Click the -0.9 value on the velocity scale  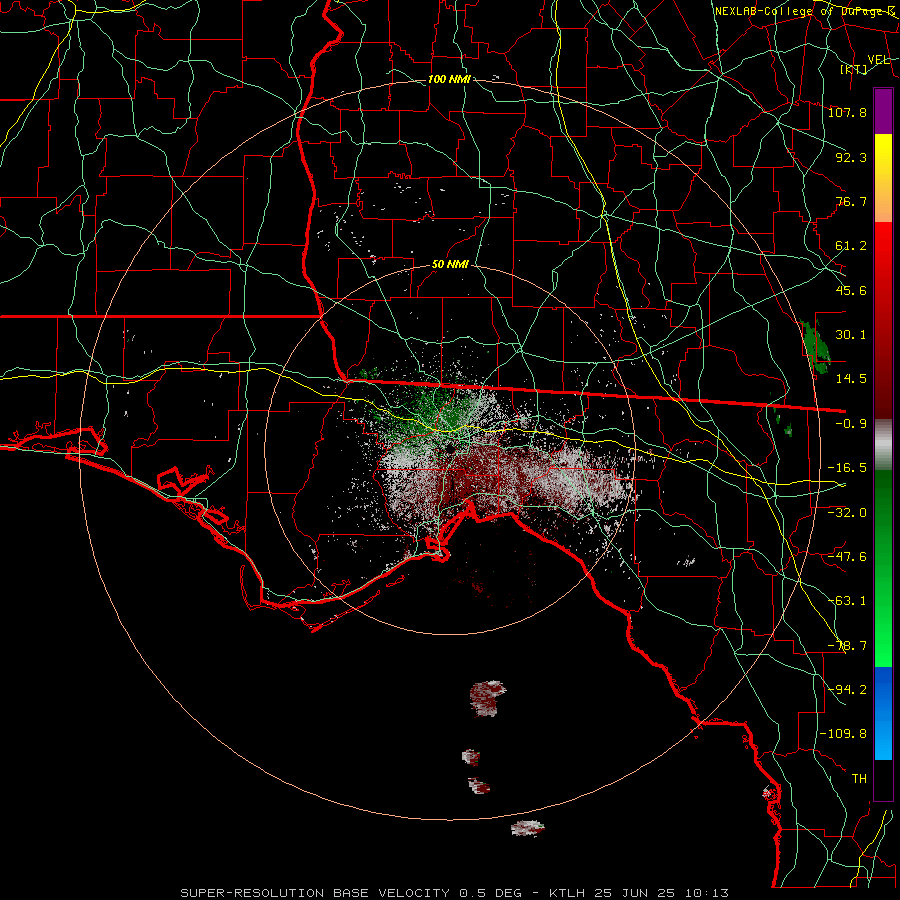(851, 423)
